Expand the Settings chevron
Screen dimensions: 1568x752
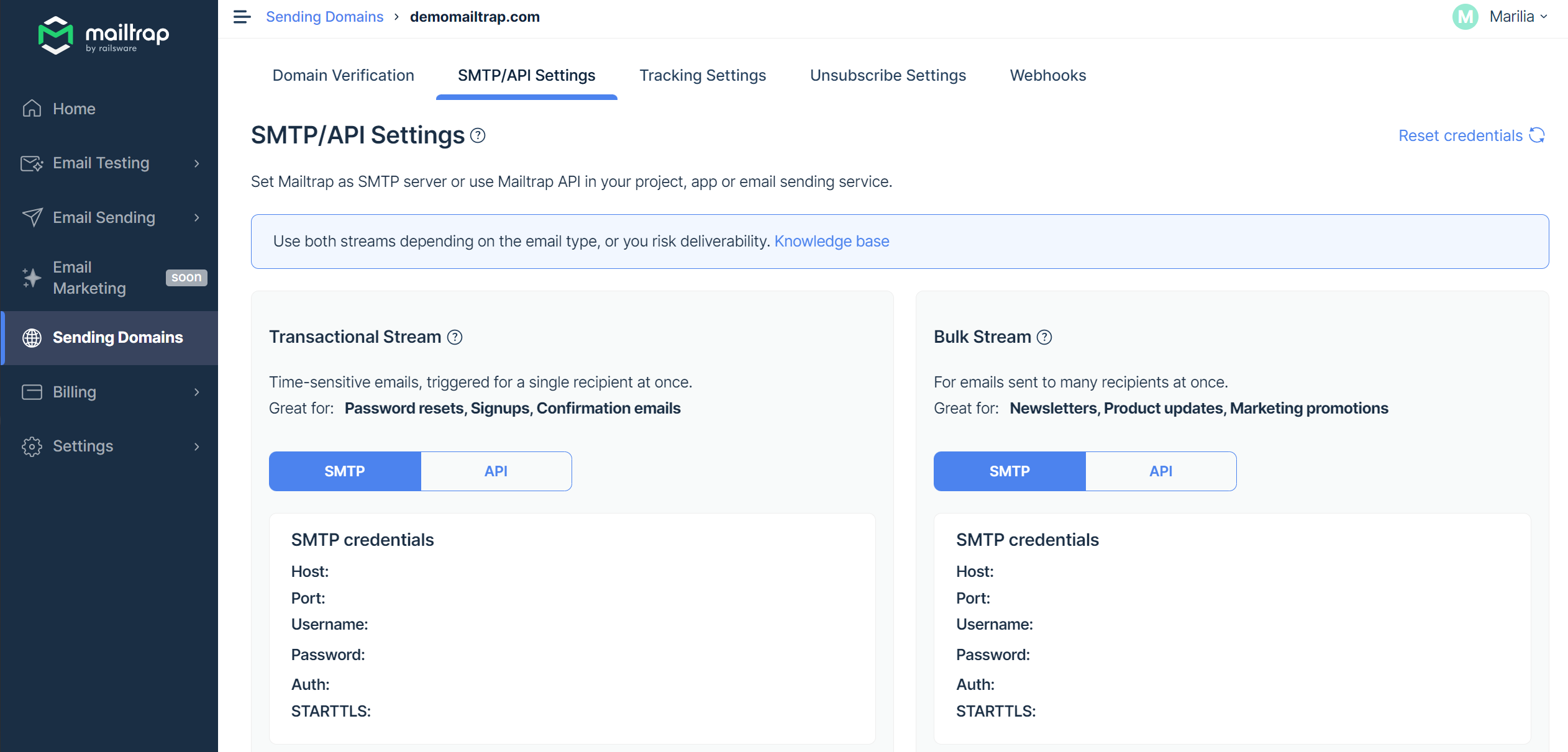point(197,446)
